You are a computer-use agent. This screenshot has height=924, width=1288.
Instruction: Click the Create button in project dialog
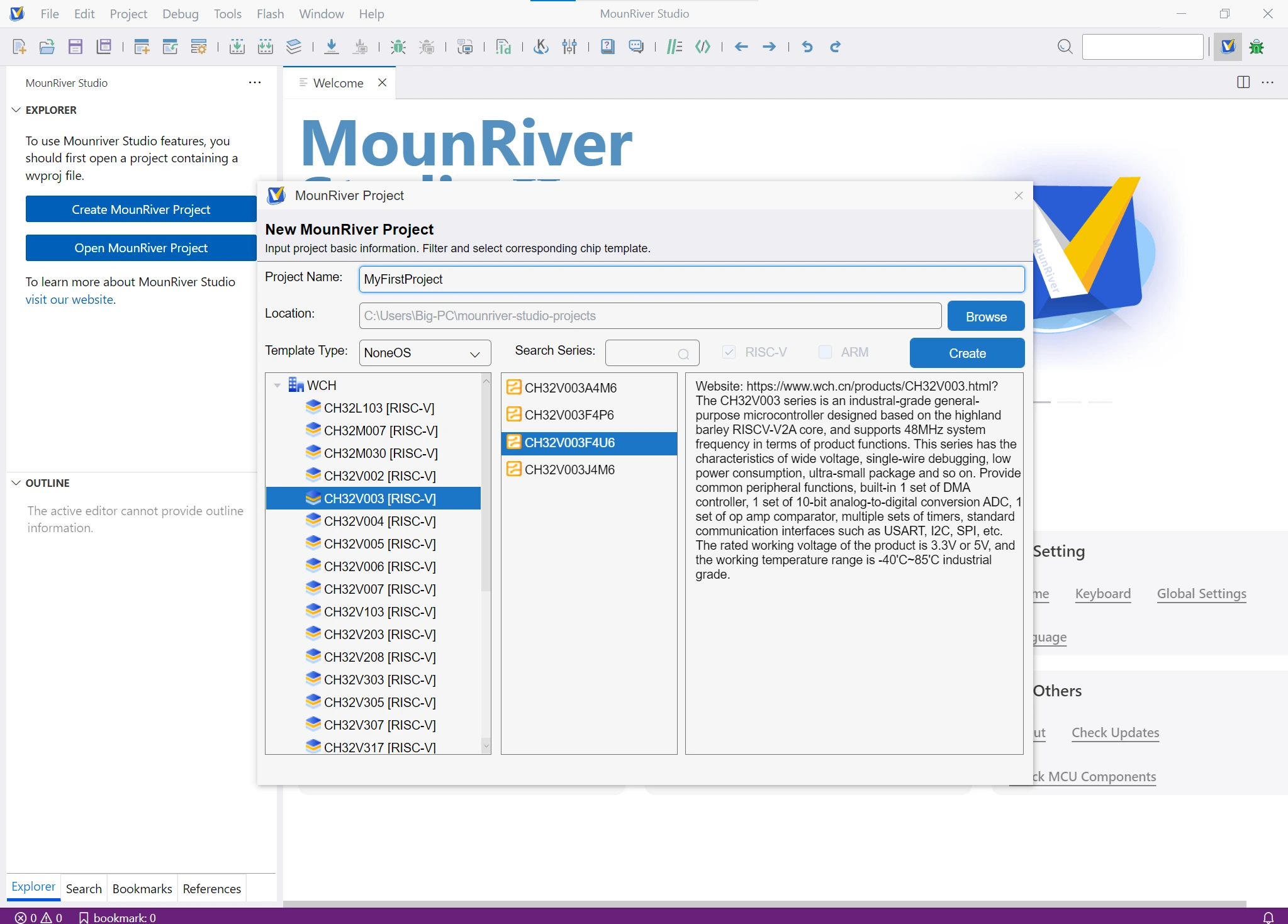click(967, 353)
